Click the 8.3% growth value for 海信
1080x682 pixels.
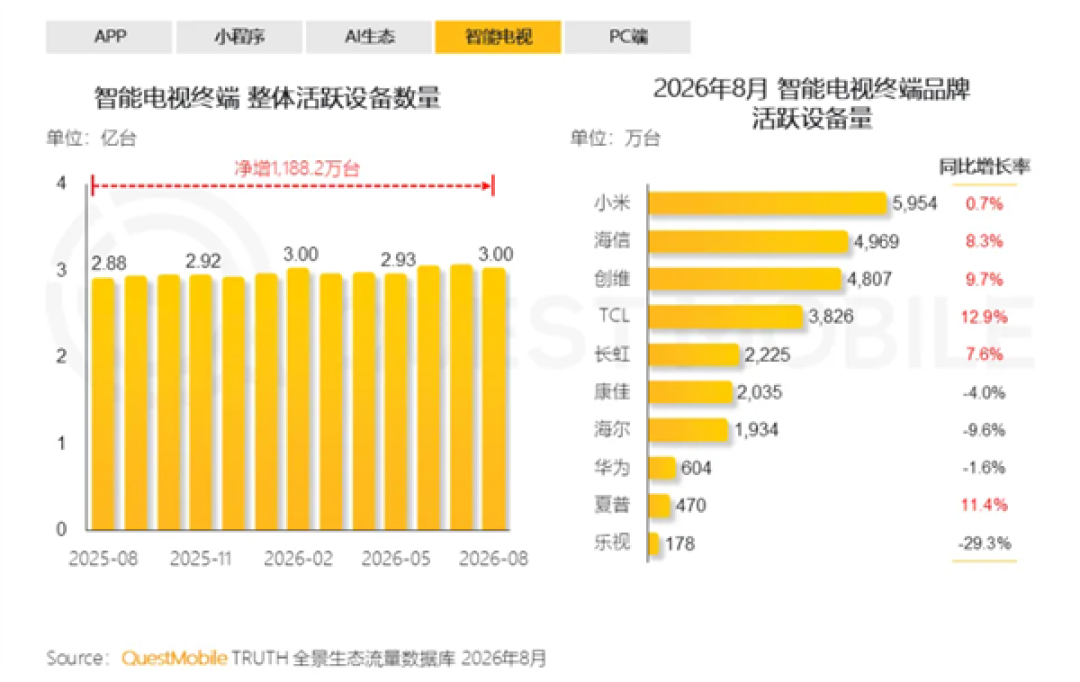coord(984,242)
